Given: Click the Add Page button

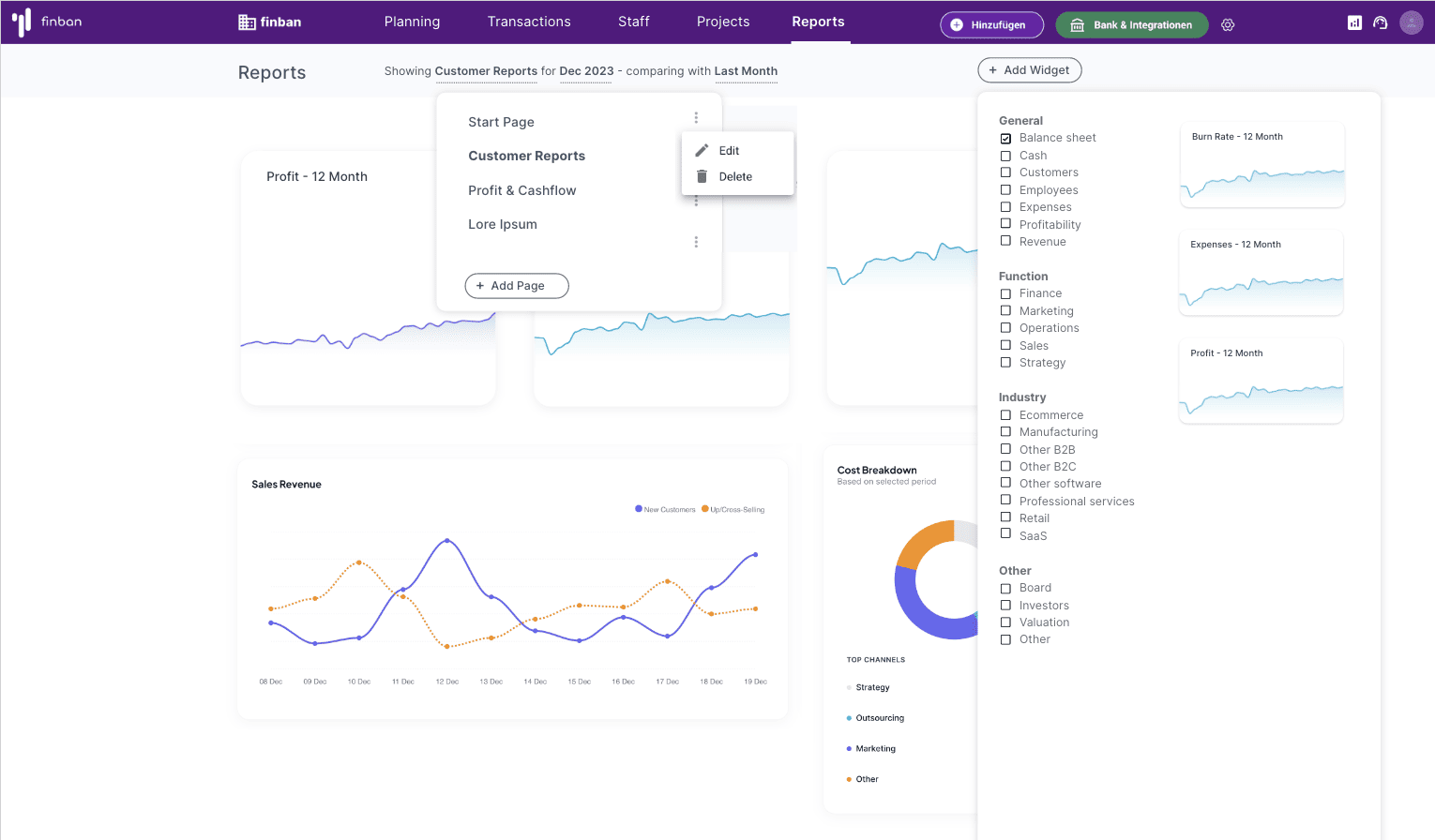Looking at the screenshot, I should pos(517,286).
